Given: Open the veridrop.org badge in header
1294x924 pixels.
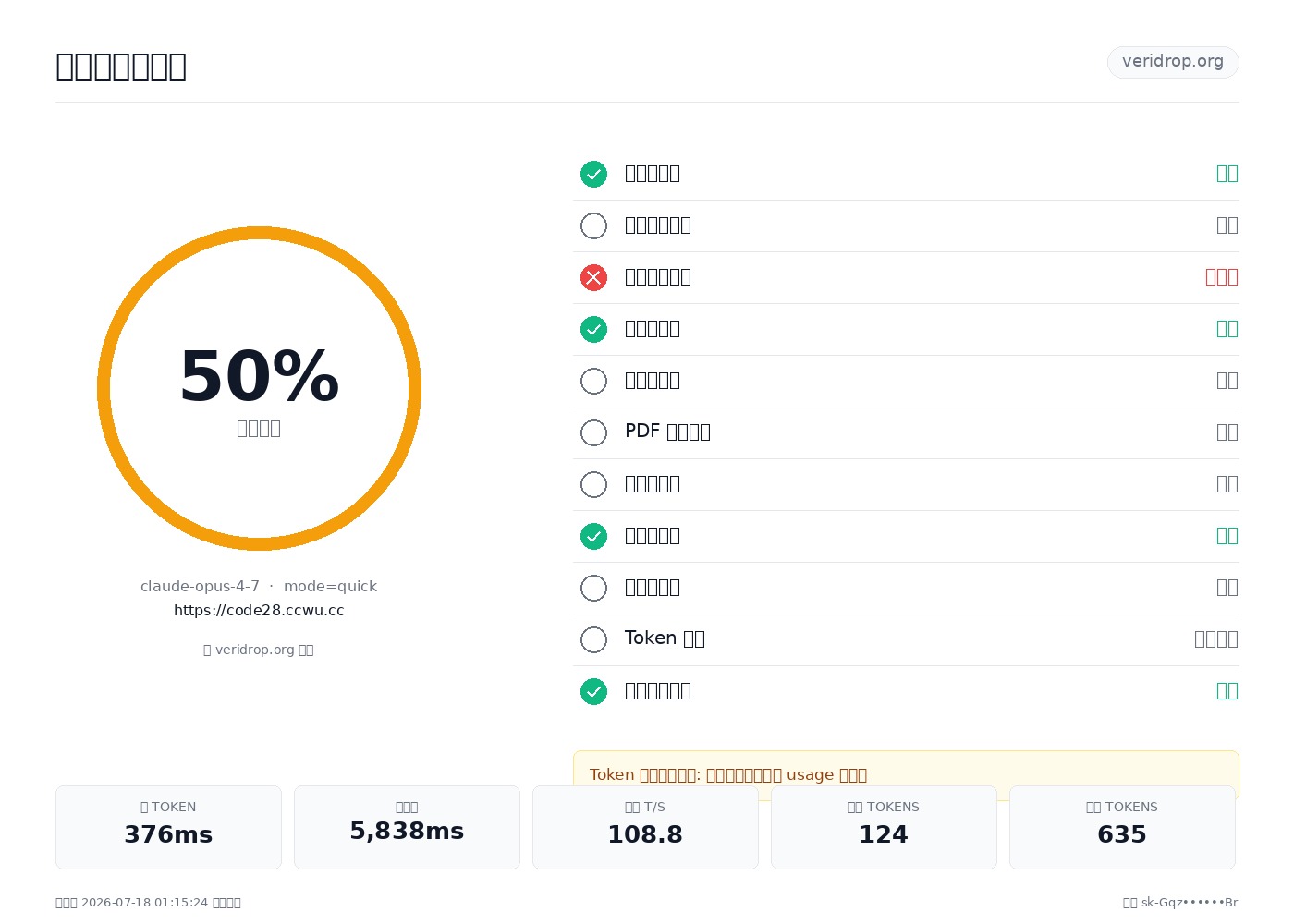Looking at the screenshot, I should click(x=1173, y=62).
